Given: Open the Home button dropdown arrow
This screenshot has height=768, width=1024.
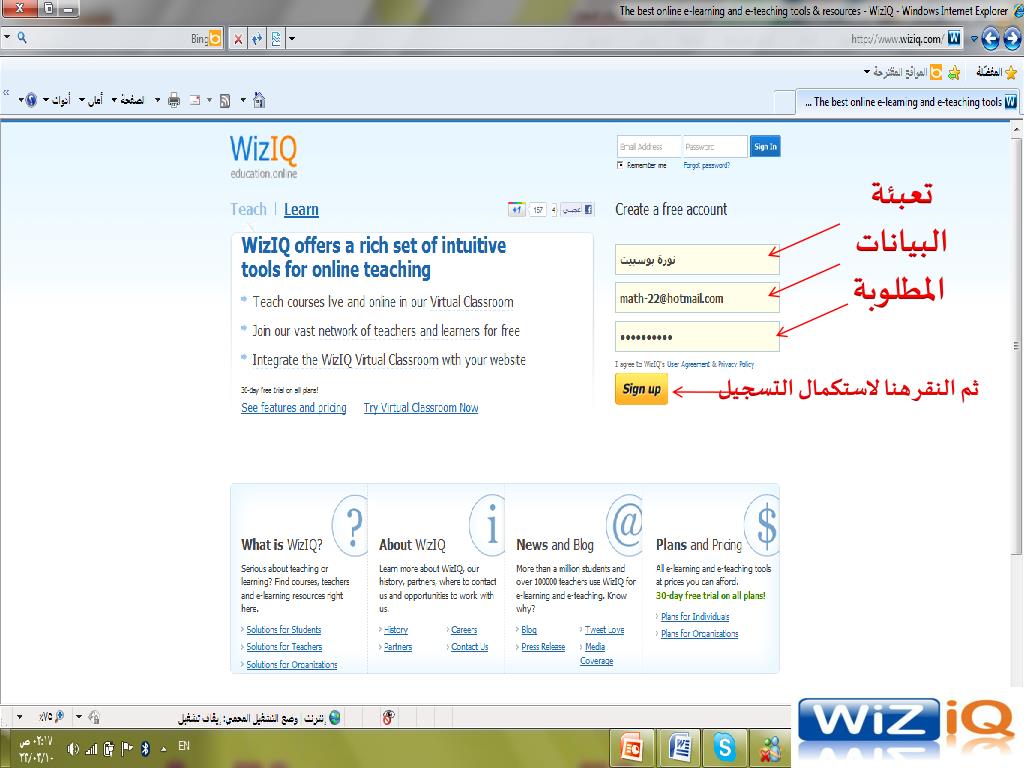Looking at the screenshot, I should [243, 100].
